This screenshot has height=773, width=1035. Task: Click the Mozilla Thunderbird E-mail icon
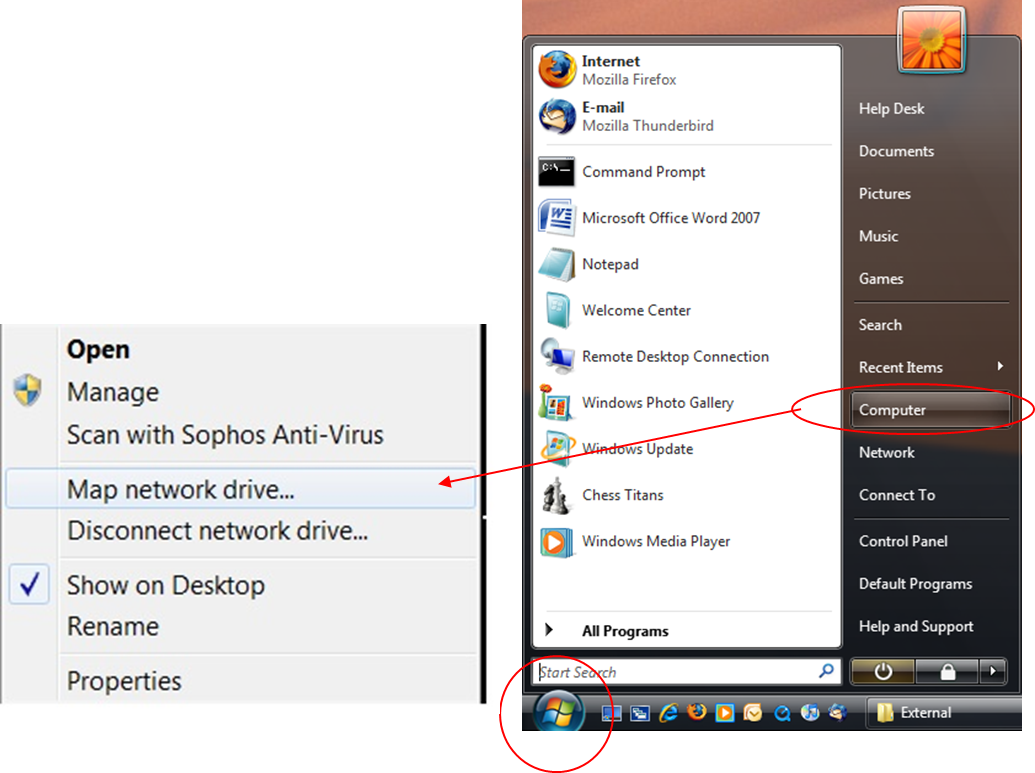click(x=557, y=116)
